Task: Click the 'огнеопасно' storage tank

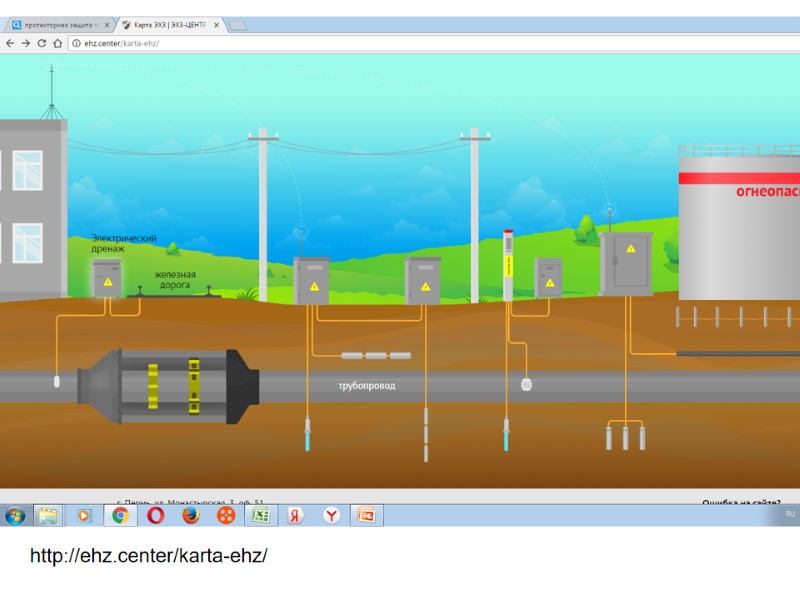Action: [x=739, y=222]
